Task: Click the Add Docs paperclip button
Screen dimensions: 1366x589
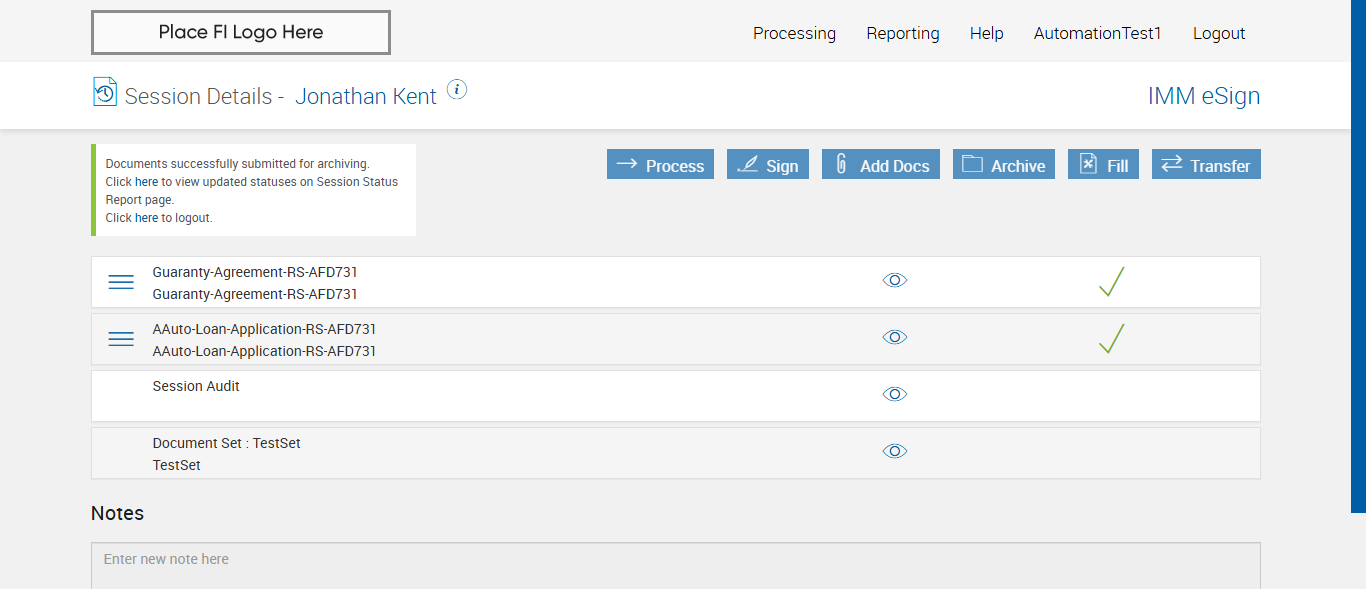Action: [882, 165]
